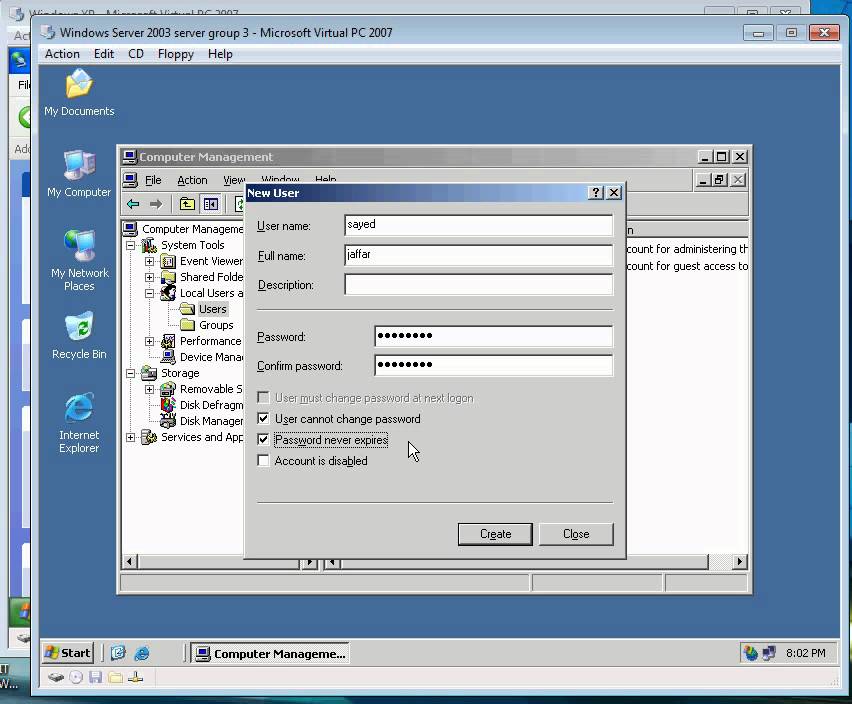
Task: Check Account is disabled checkbox
Action: coord(264,461)
